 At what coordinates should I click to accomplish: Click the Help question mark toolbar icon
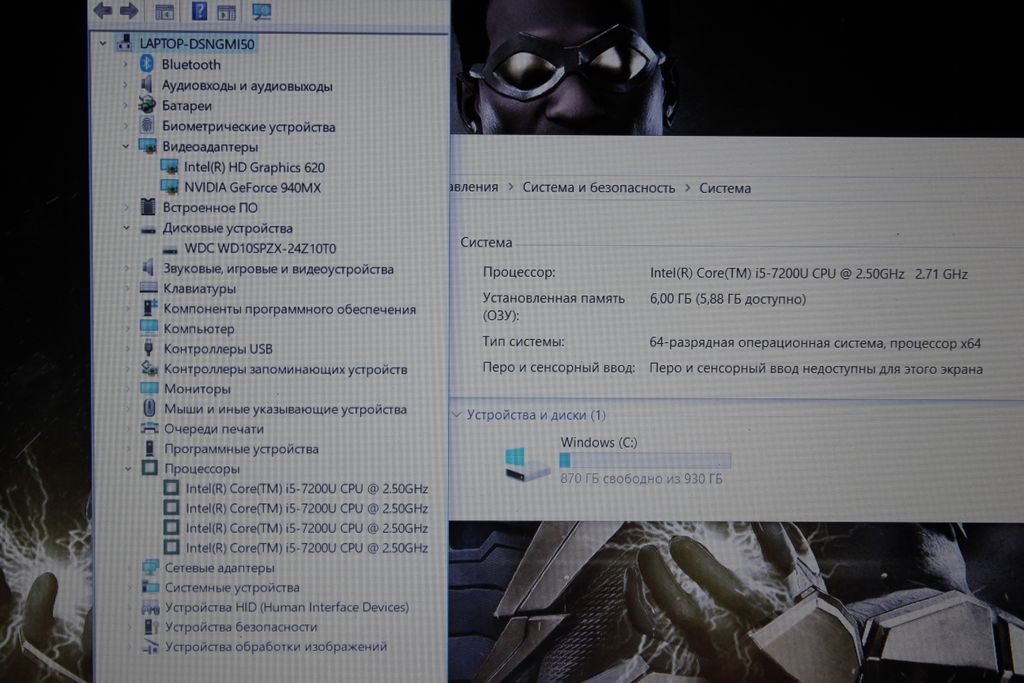click(x=199, y=10)
